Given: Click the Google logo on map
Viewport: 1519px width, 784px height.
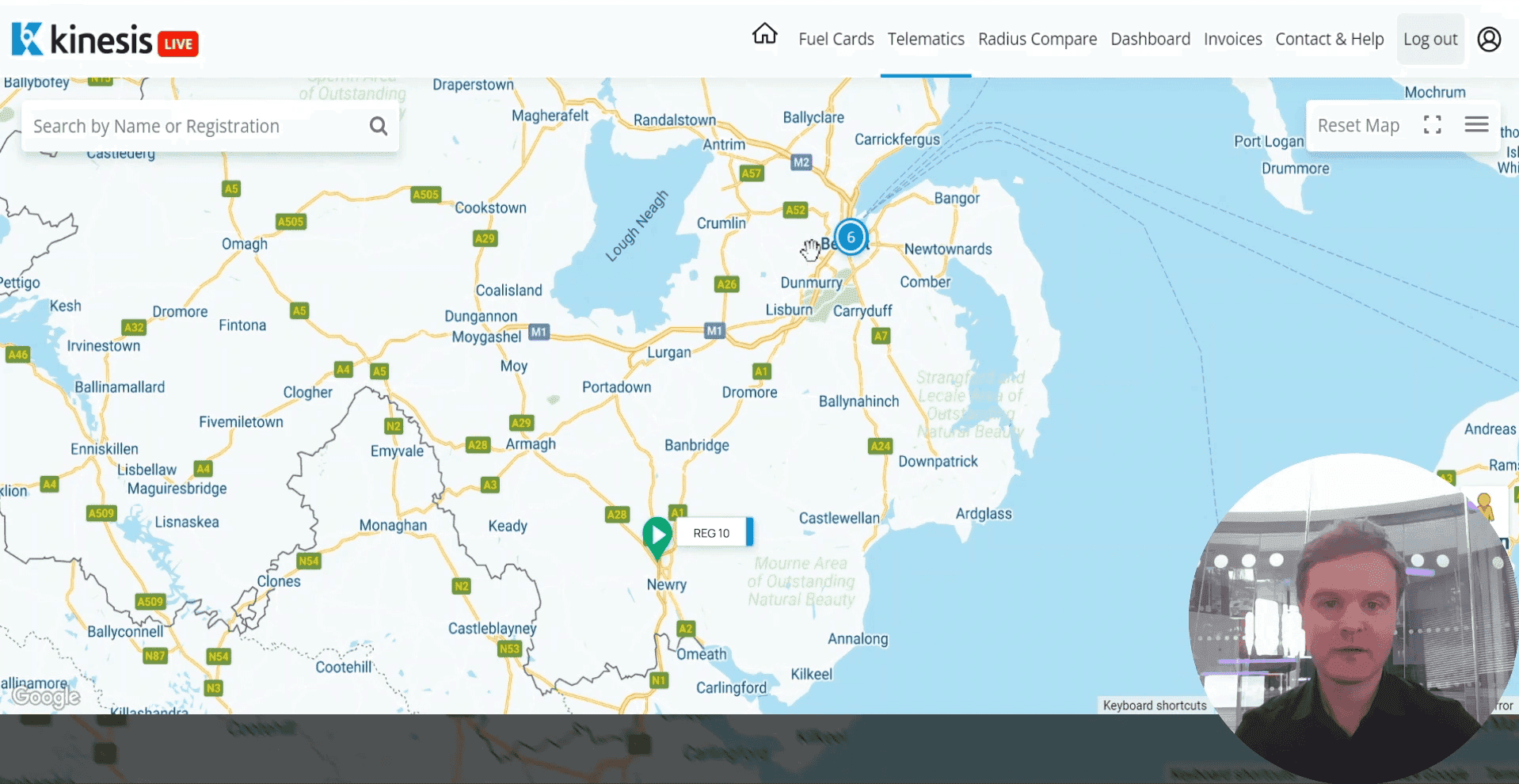Looking at the screenshot, I should pyautogui.click(x=46, y=696).
